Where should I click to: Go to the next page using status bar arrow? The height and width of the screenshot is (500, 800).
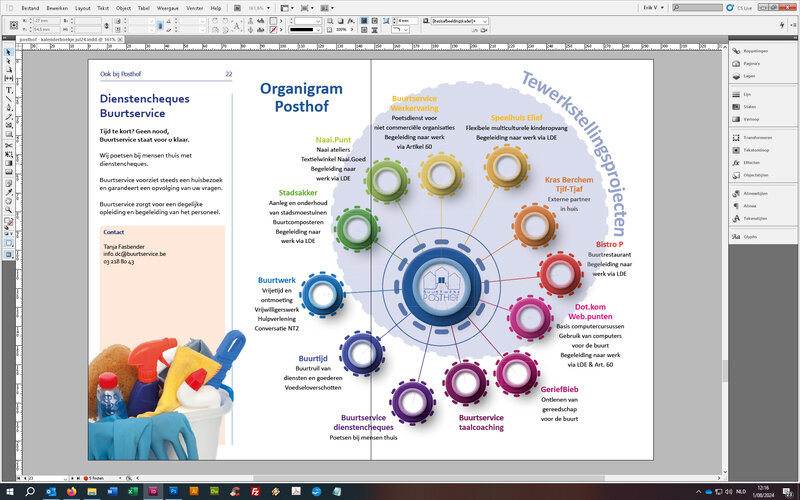(72, 478)
